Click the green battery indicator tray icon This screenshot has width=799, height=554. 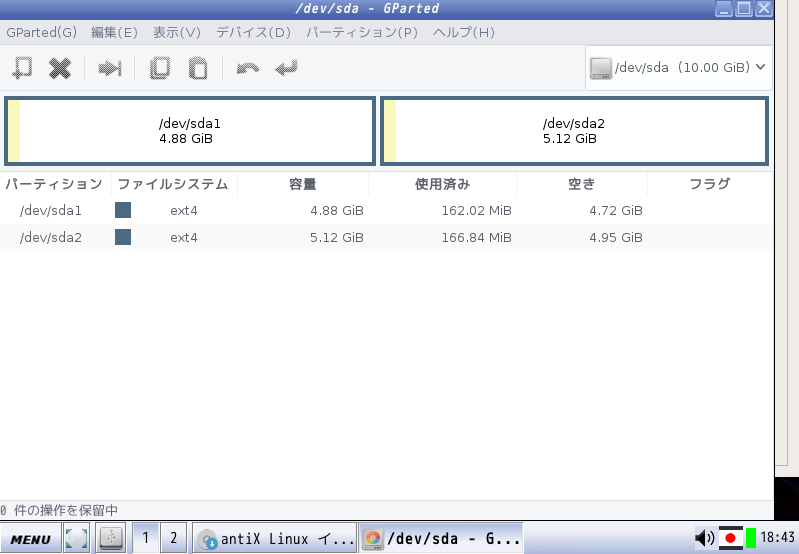(751, 538)
